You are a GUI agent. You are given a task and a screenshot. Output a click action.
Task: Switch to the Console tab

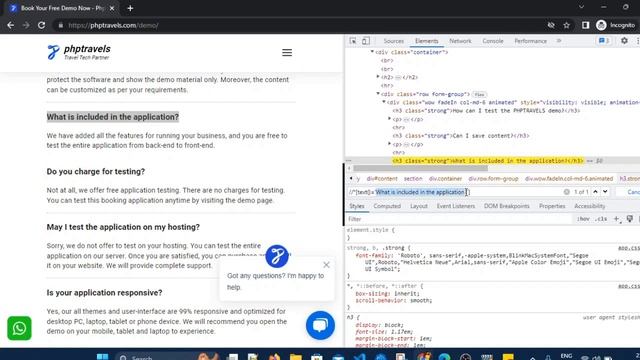click(493, 41)
